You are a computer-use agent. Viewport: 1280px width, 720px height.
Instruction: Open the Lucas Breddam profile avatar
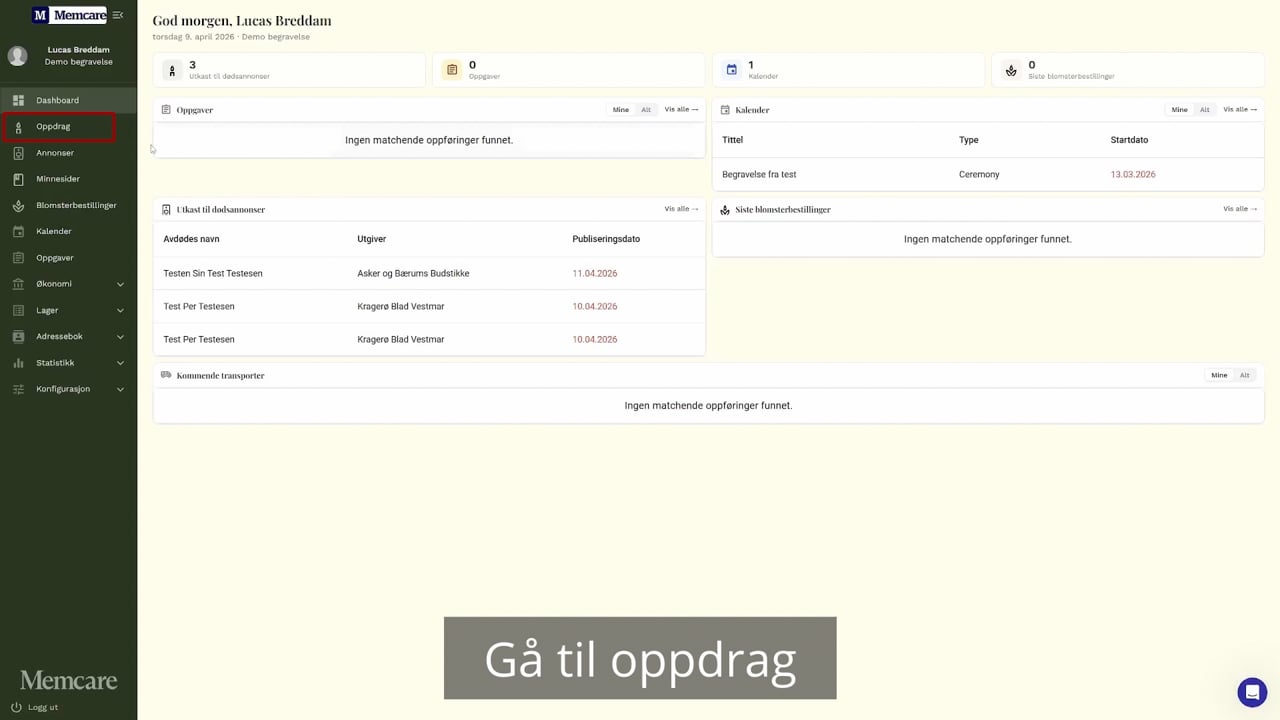[x=17, y=56]
